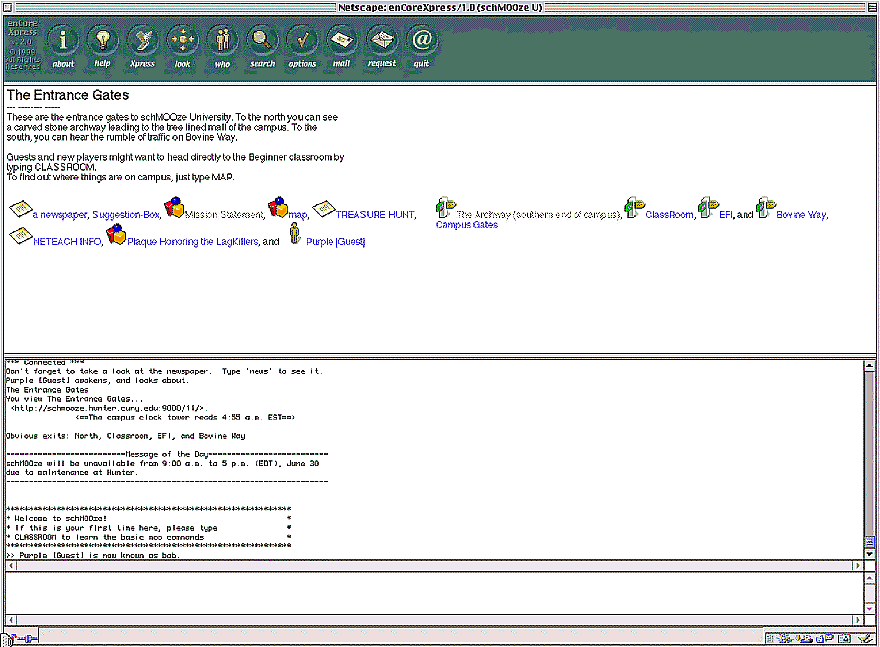Viewport: 880px width, 647px height.
Task: Click 'The Entrance Gates' room heading
Action: coord(68,95)
